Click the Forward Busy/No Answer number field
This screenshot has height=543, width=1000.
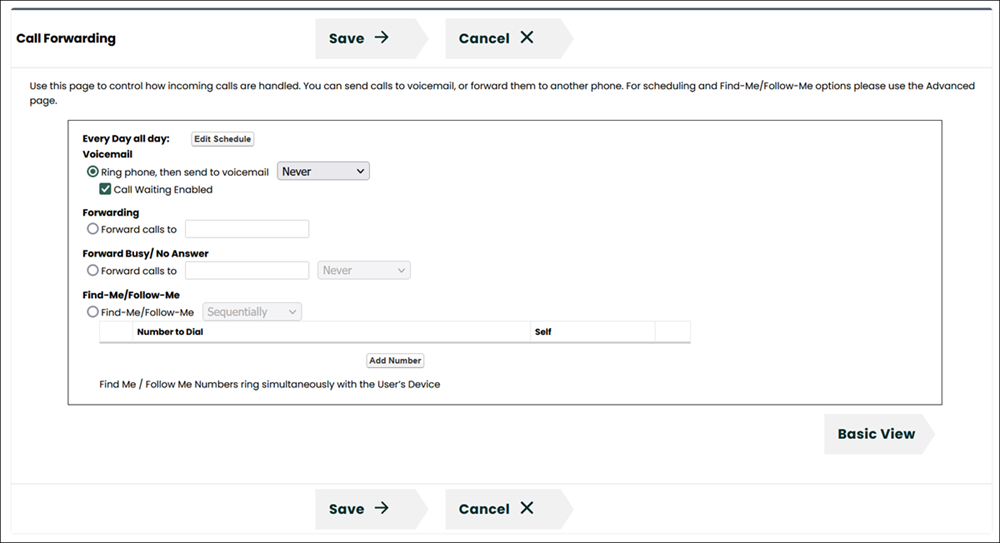coord(247,270)
